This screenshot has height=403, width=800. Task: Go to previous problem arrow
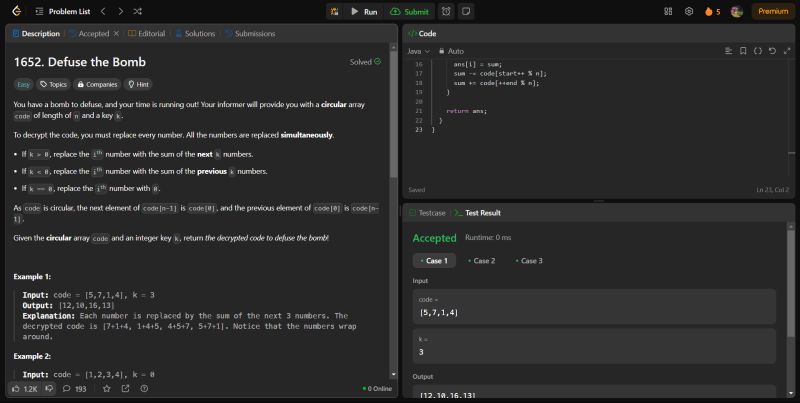click(103, 11)
